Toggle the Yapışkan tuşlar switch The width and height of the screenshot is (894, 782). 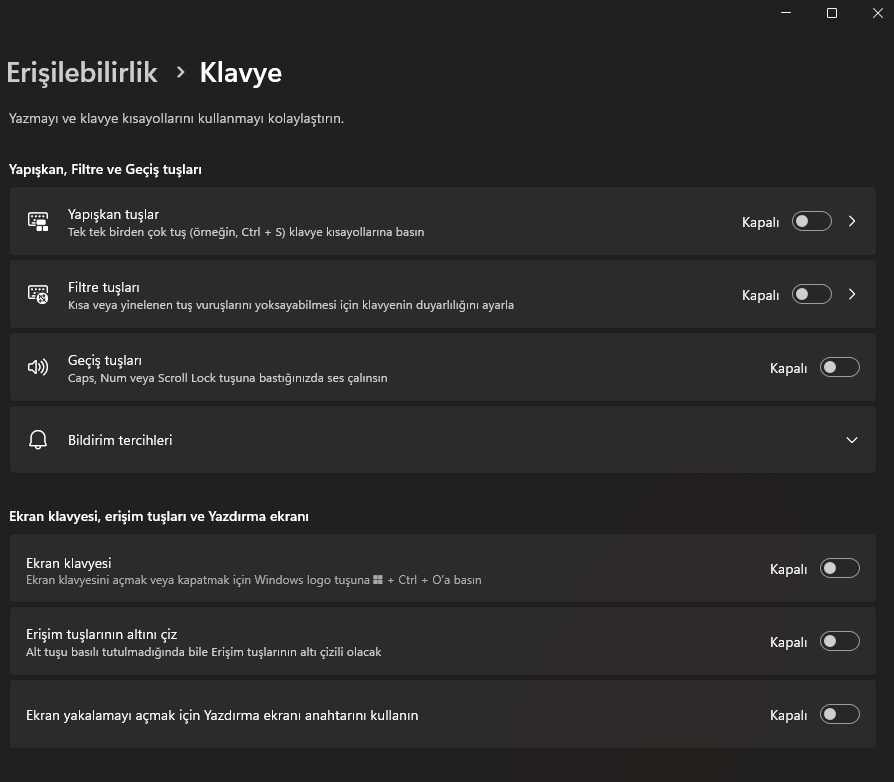tap(811, 221)
